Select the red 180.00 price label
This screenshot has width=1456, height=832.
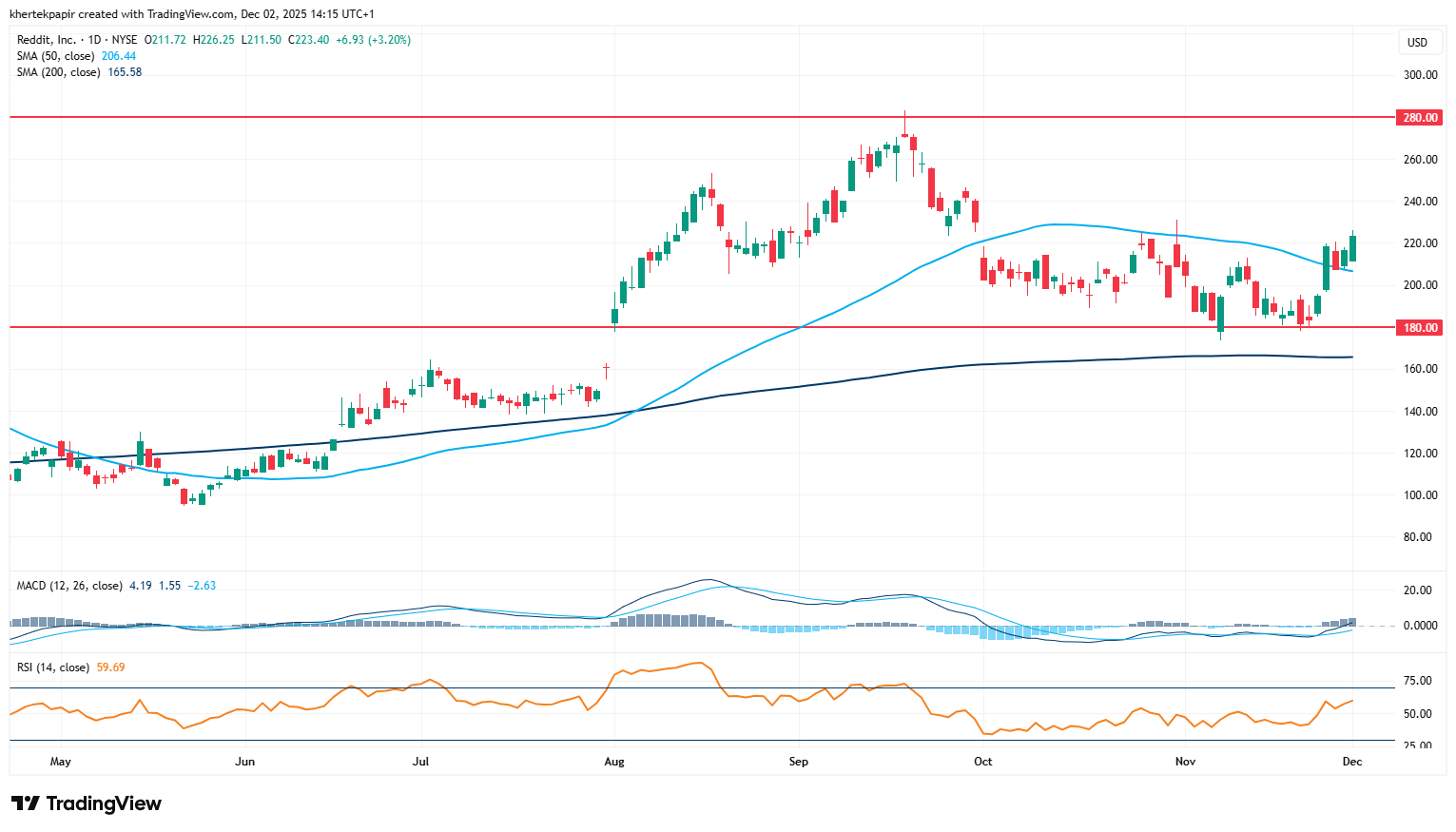coord(1420,328)
